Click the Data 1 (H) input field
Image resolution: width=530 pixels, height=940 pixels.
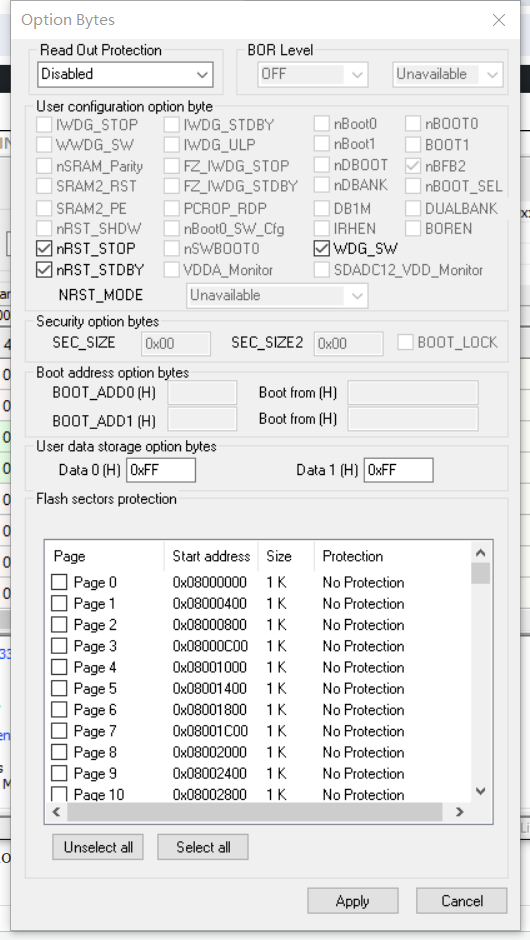399,470
